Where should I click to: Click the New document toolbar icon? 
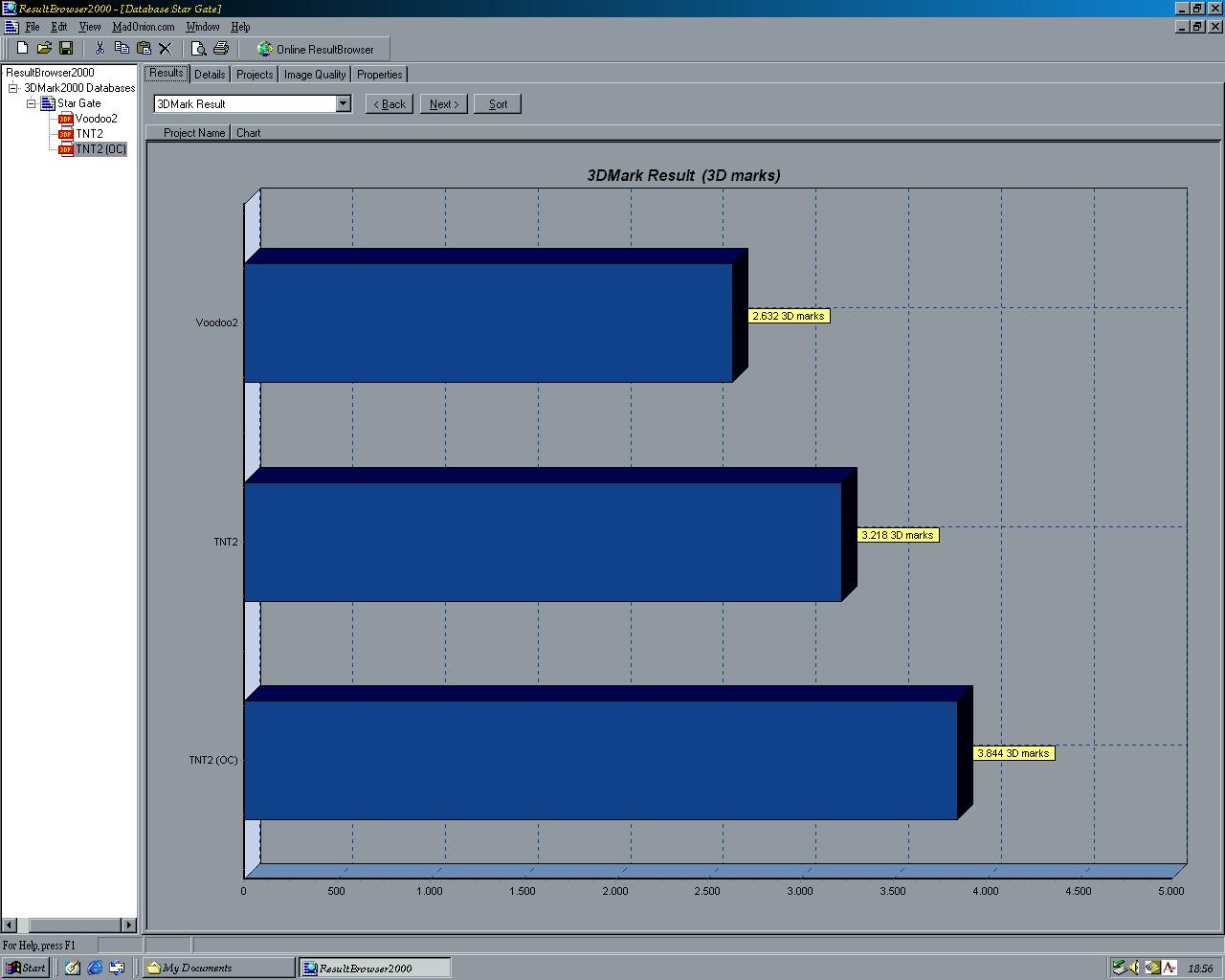coord(23,48)
